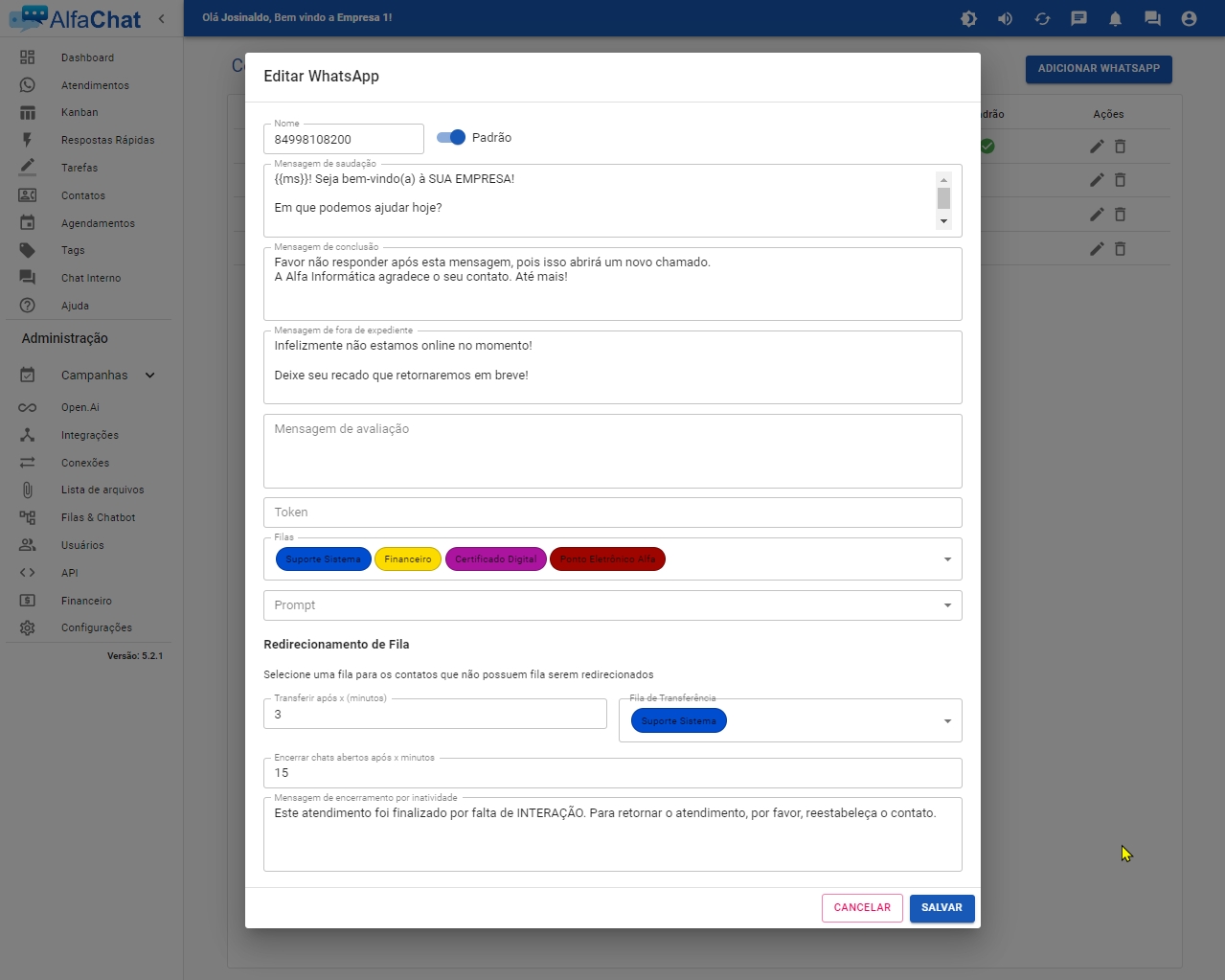Open the user account profile icon

coord(1189,18)
